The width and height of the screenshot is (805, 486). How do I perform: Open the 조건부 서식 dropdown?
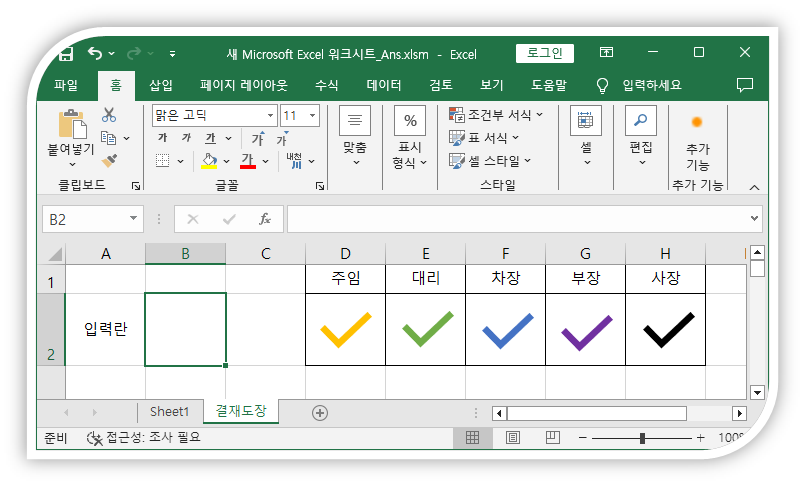tap(496, 115)
